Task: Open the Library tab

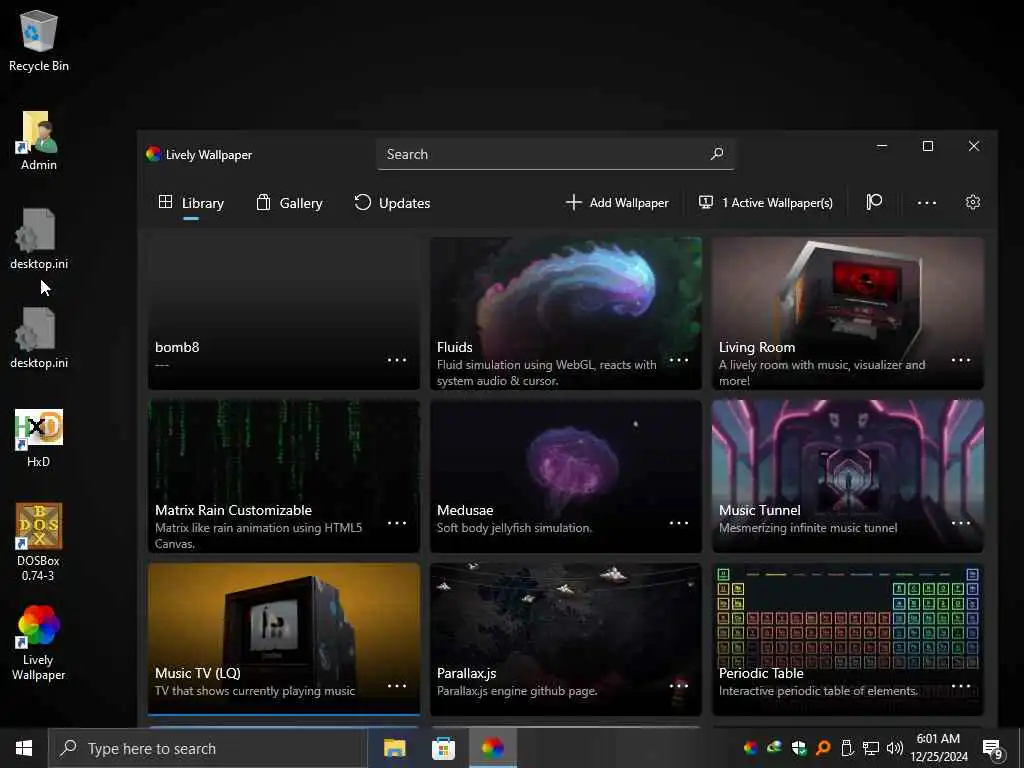Action: pyautogui.click(x=191, y=203)
